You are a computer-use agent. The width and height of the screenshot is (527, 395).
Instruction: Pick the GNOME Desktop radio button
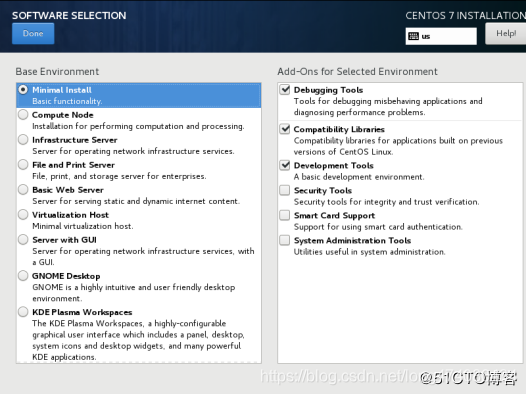[x=23, y=276]
